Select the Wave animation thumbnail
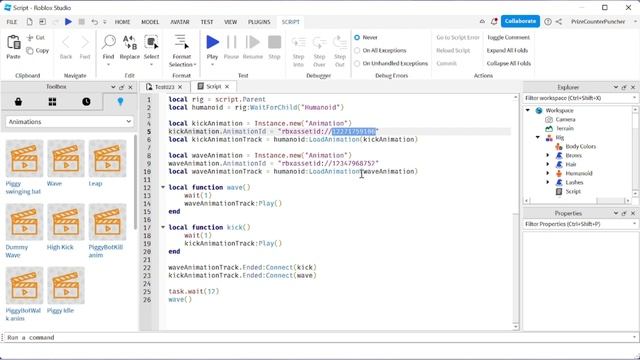 click(66, 158)
